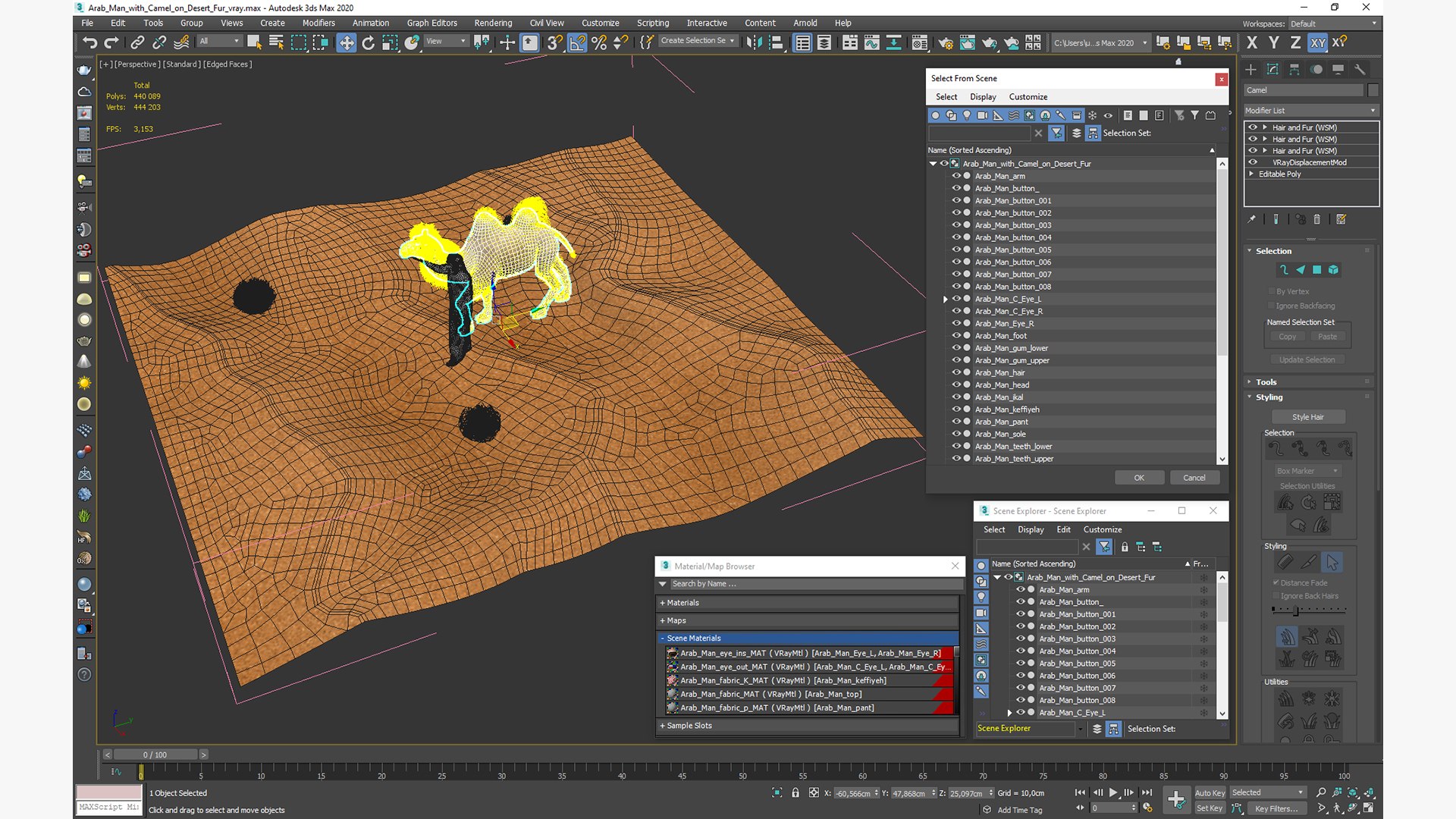This screenshot has height=819, width=1456.
Task: Click OK in Select From Scene dialog
Action: [1139, 478]
